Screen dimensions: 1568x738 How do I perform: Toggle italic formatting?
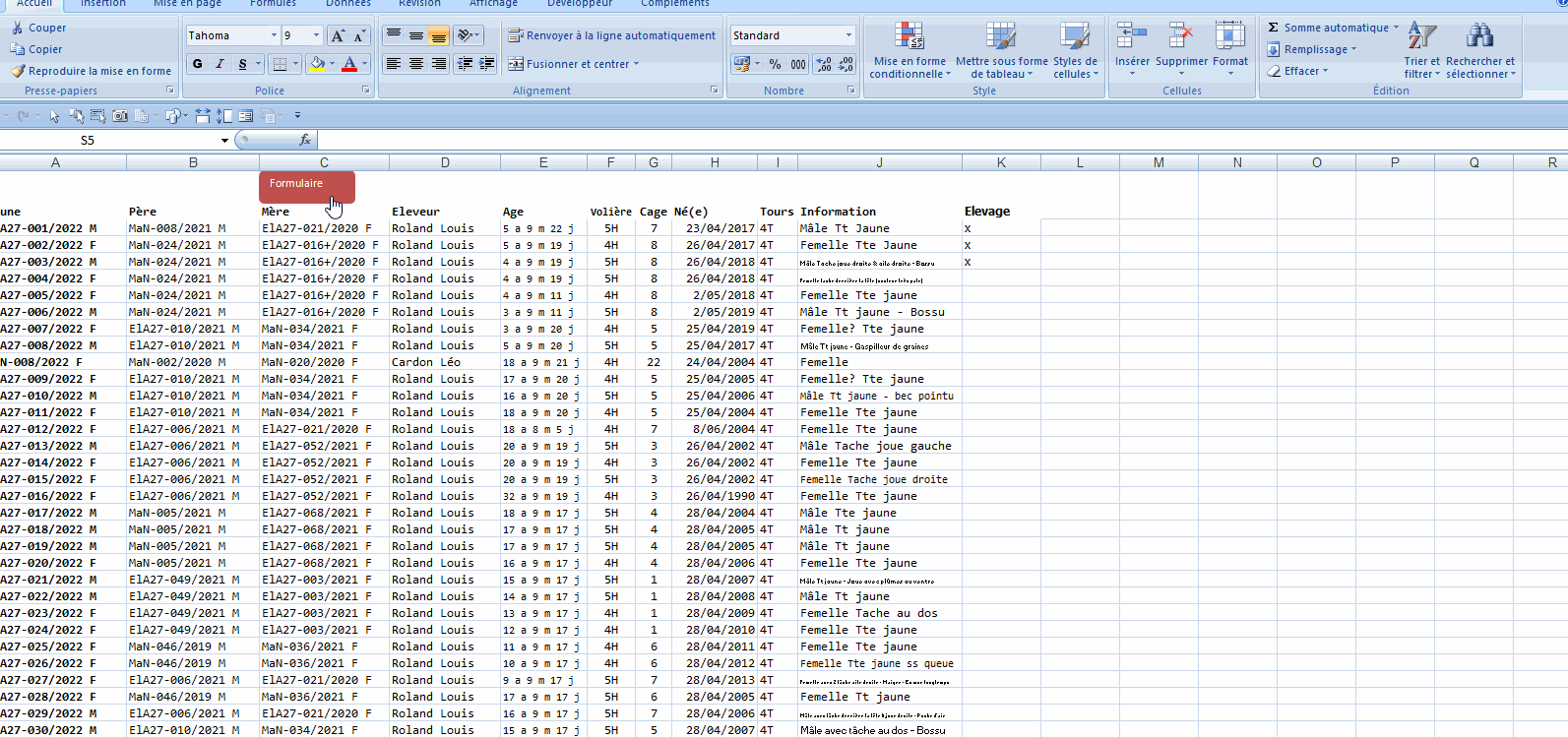(x=220, y=64)
